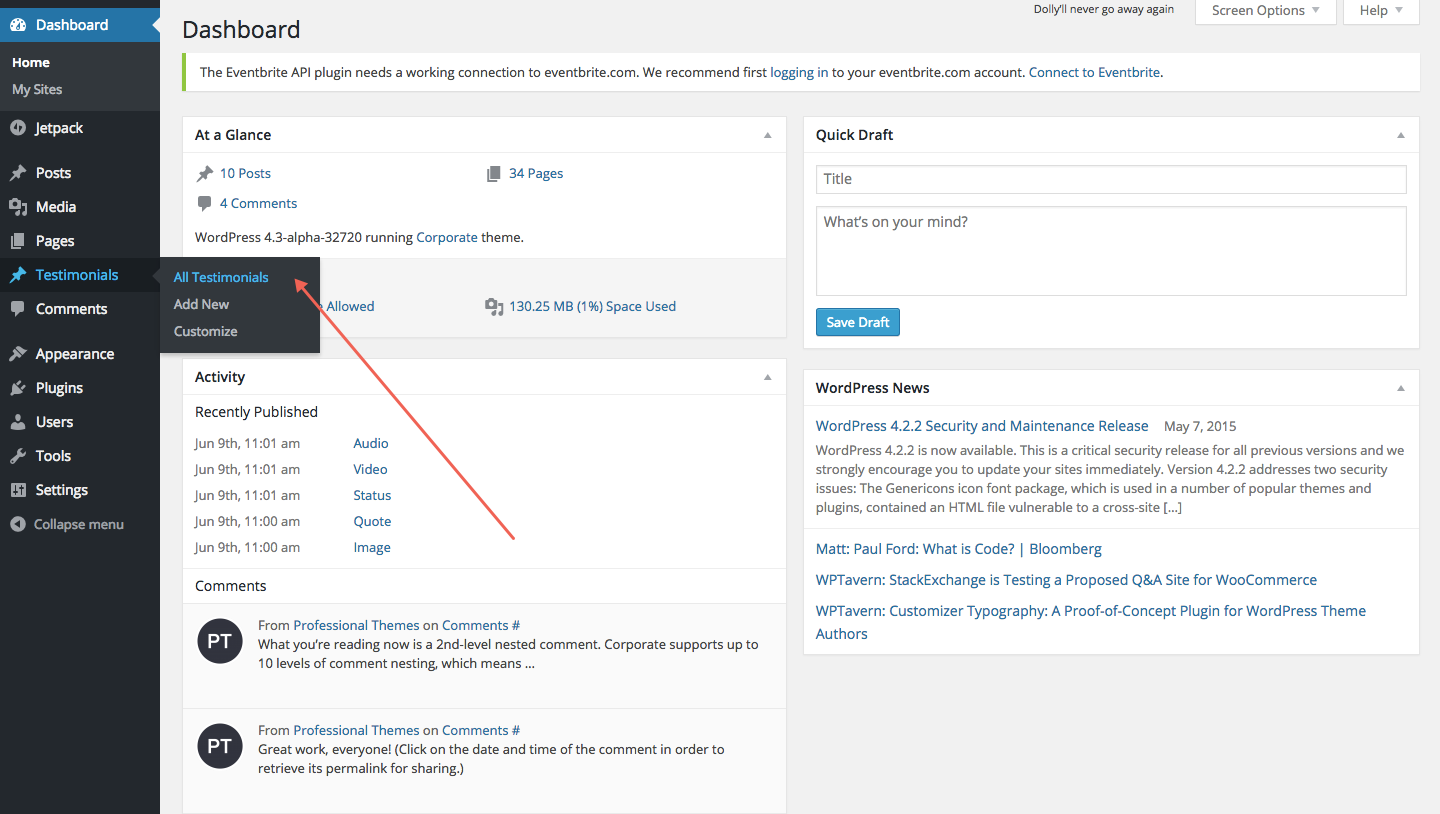Expand the Help dropdown tab
The height and width of the screenshot is (814, 1440).
click(x=1381, y=11)
